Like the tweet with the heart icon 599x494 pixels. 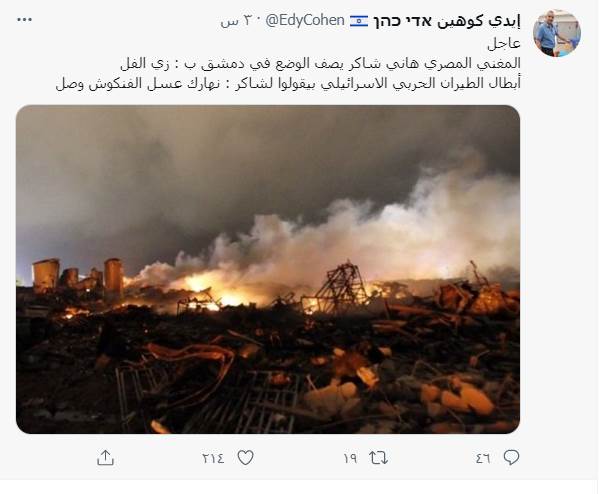(245, 457)
